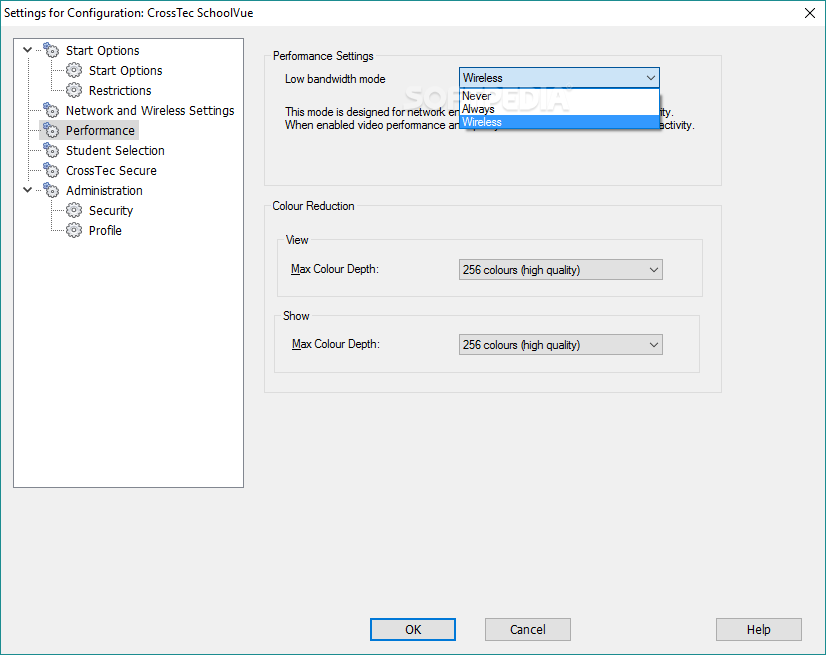Open CrossTec Secure settings
826x655 pixels.
(111, 171)
